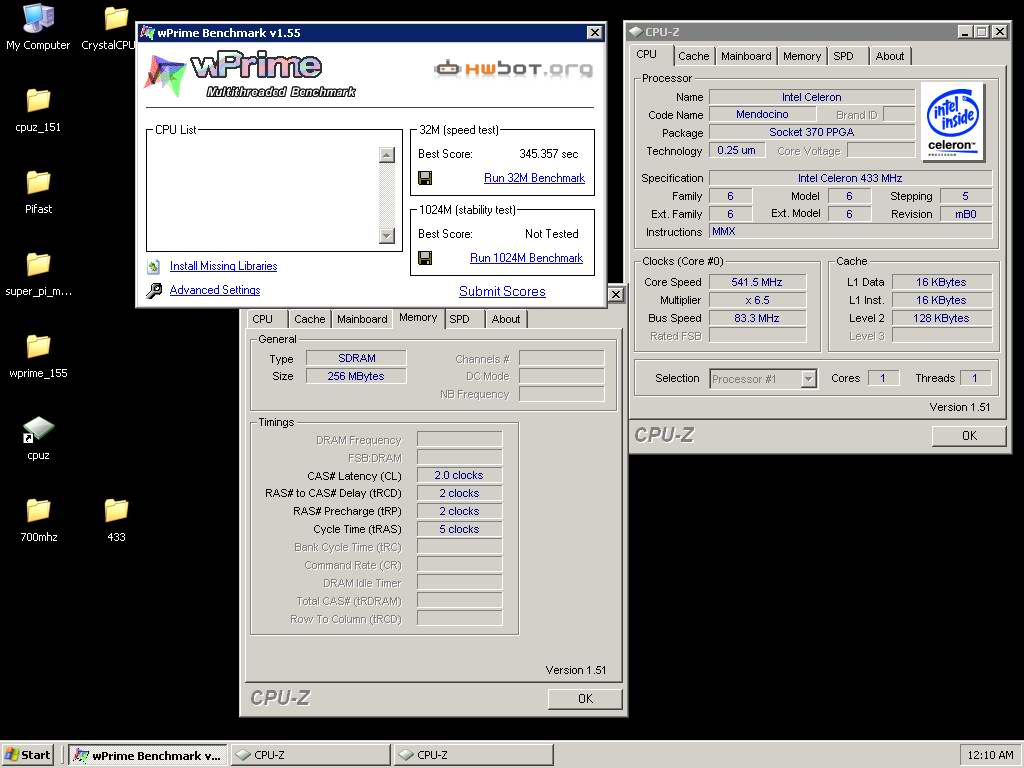Click the Specification field Intel Celeron 433 MHz
This screenshot has width=1024, height=768.
click(x=850, y=178)
